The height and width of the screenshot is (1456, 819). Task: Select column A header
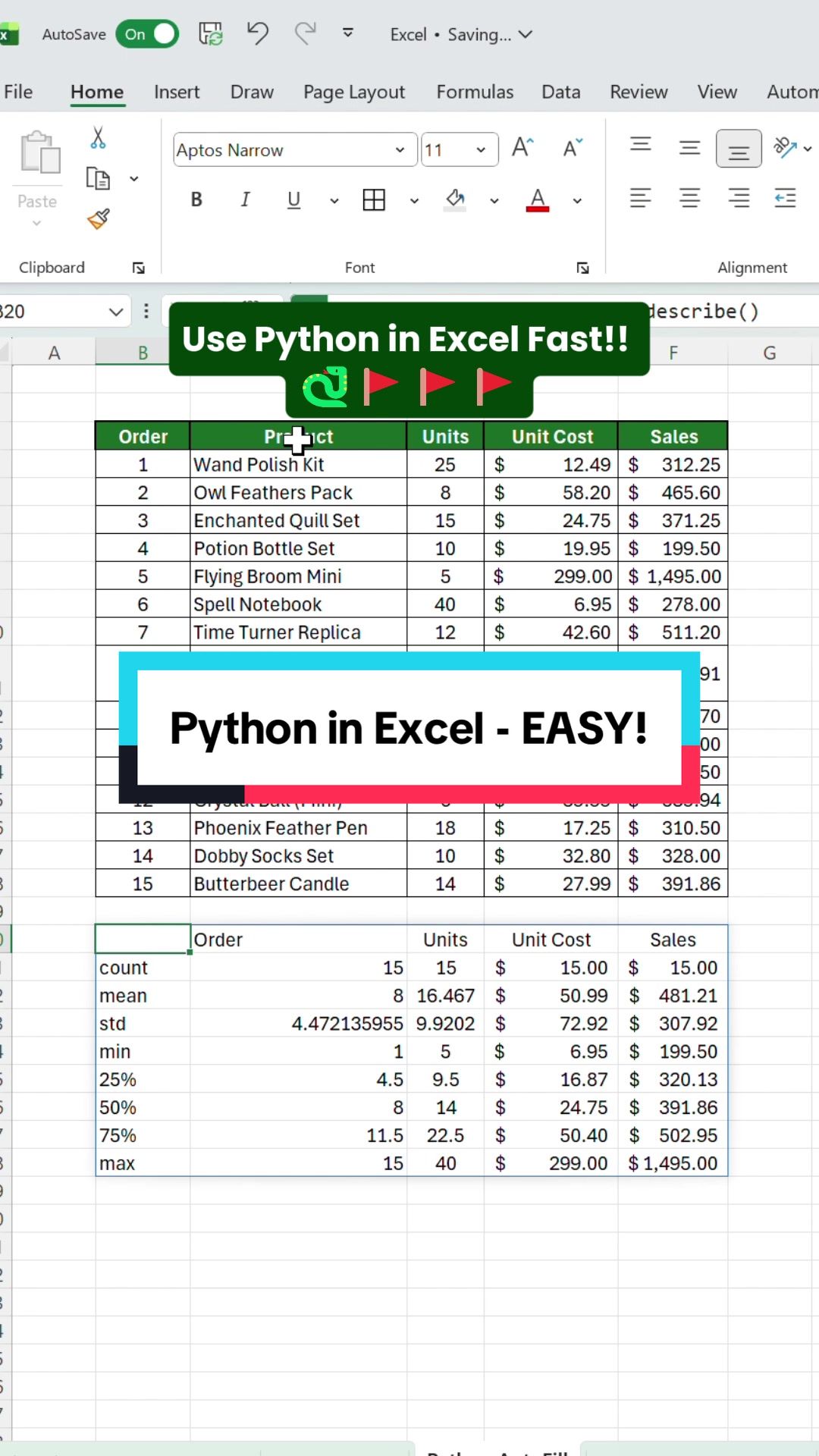54,353
